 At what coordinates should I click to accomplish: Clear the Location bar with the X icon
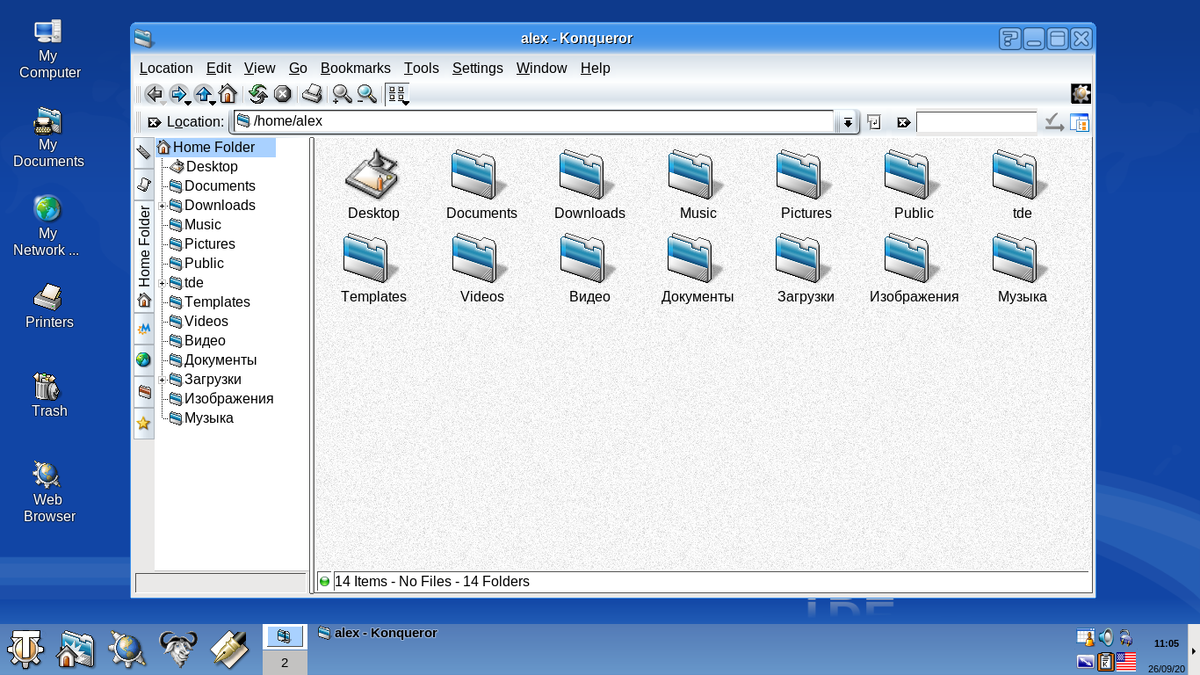coord(153,122)
